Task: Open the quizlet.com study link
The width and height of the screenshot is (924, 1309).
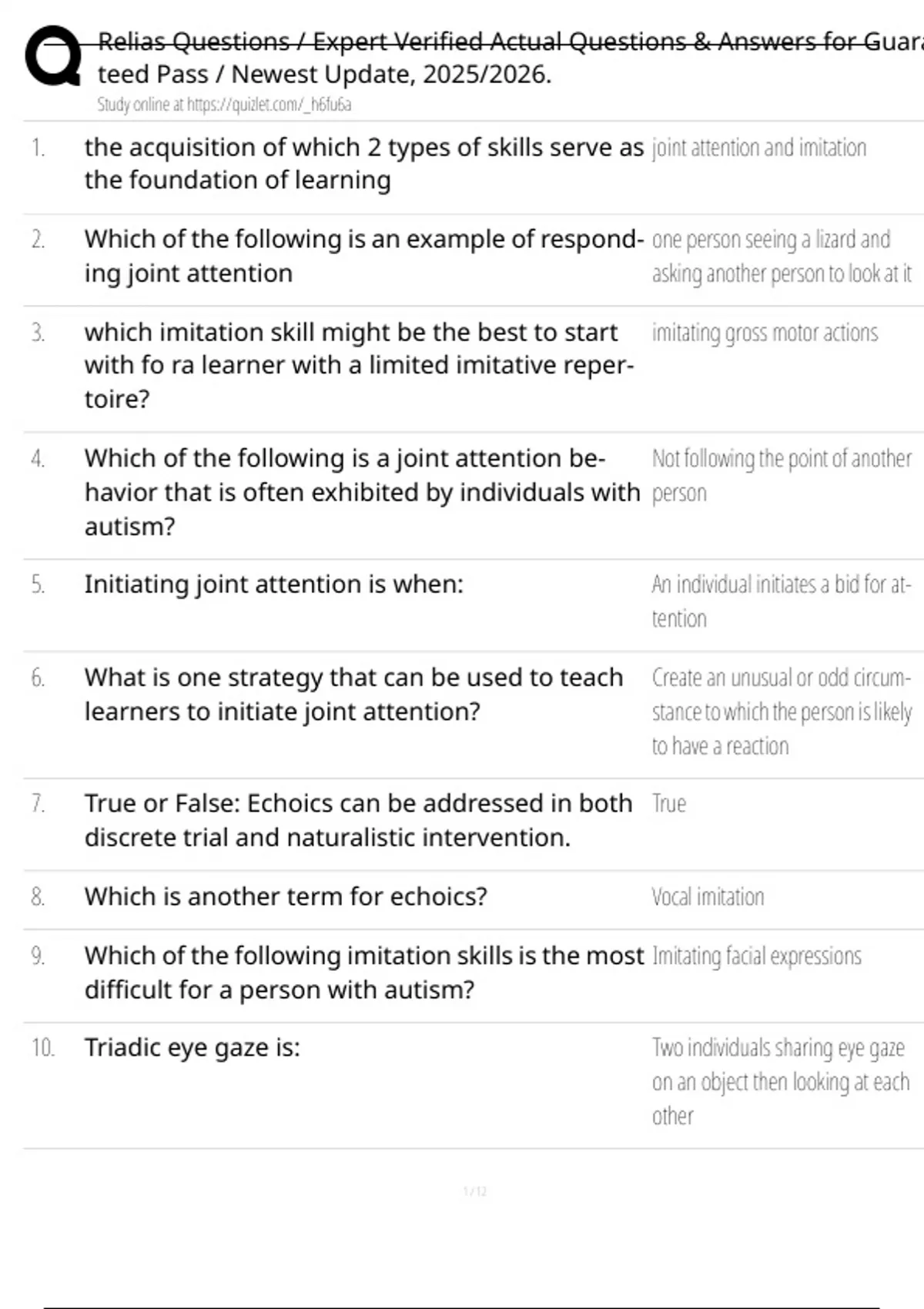Action: click(224, 105)
